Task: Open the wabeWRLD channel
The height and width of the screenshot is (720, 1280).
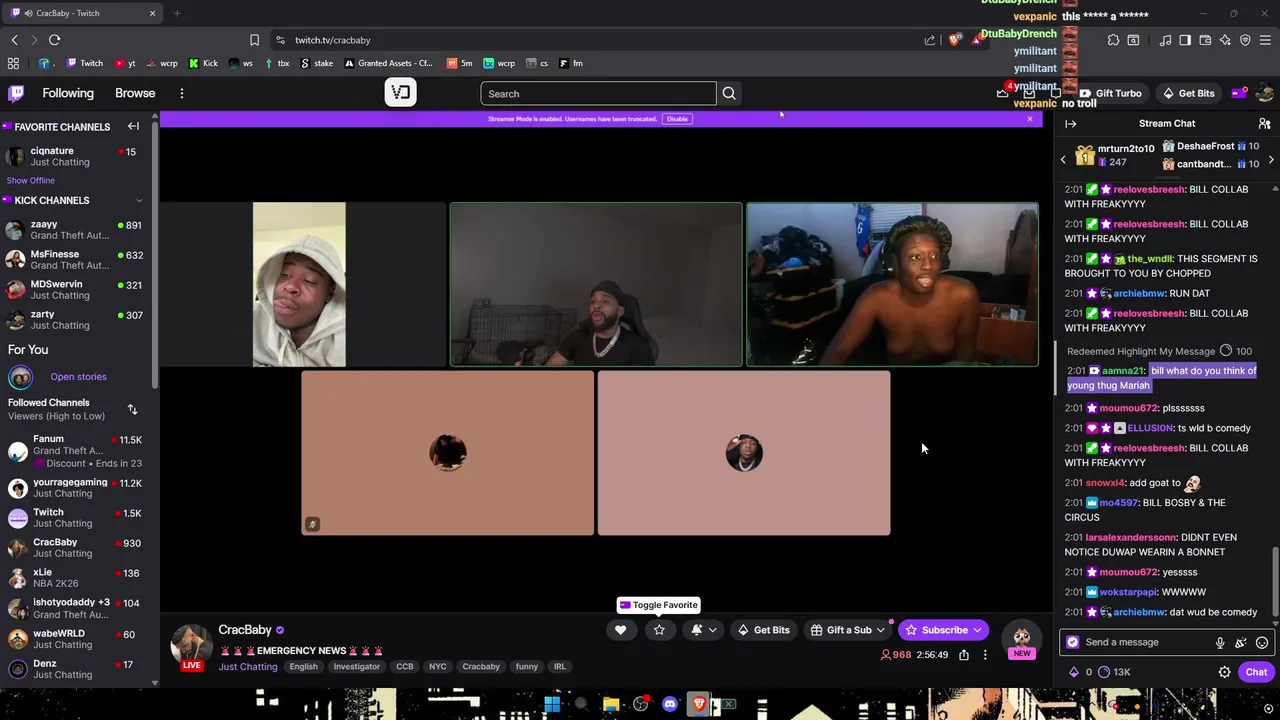Action: tap(75, 639)
